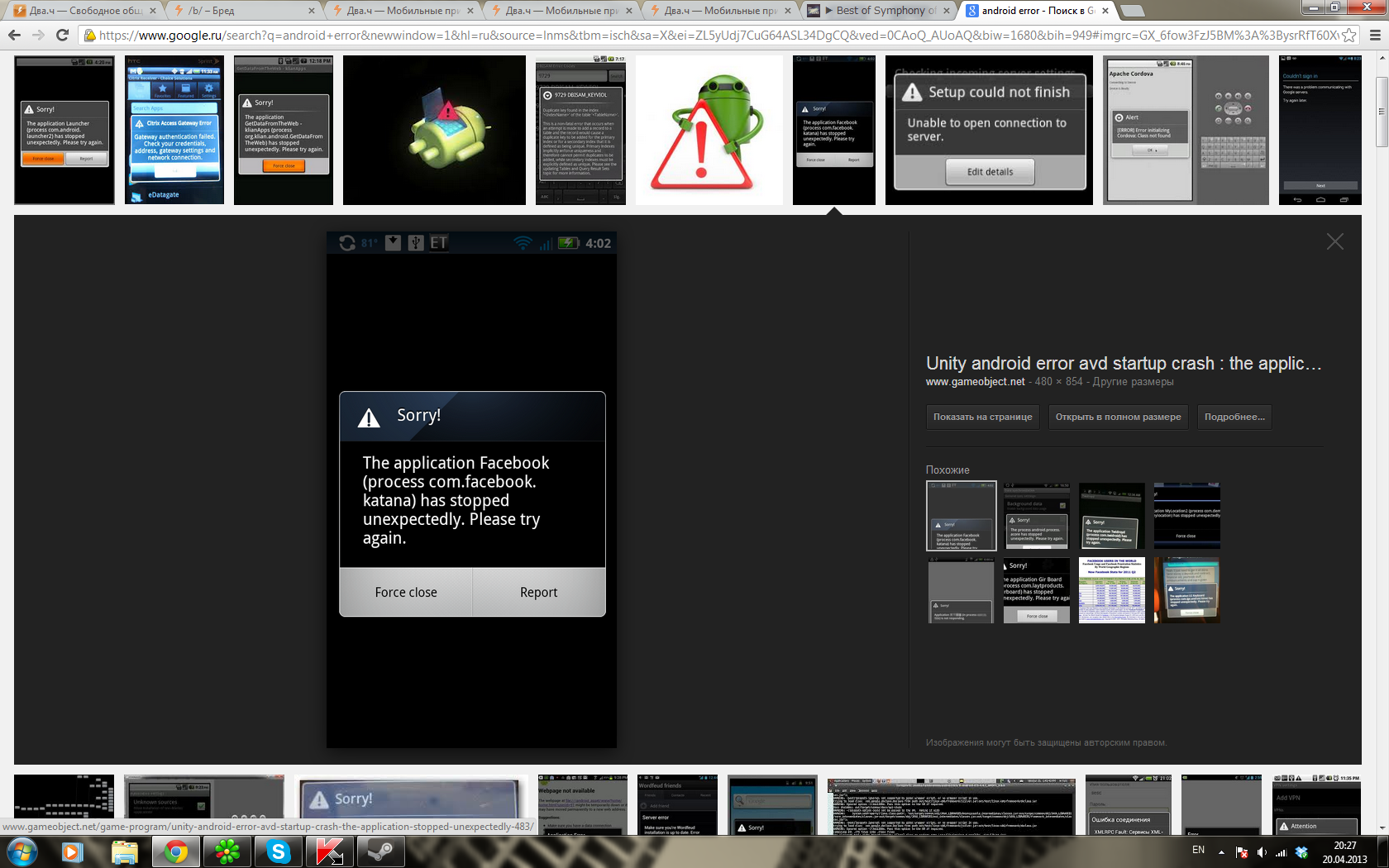Click the Action Center flag tray icon
This screenshot has height=868, width=1389.
(x=1241, y=852)
